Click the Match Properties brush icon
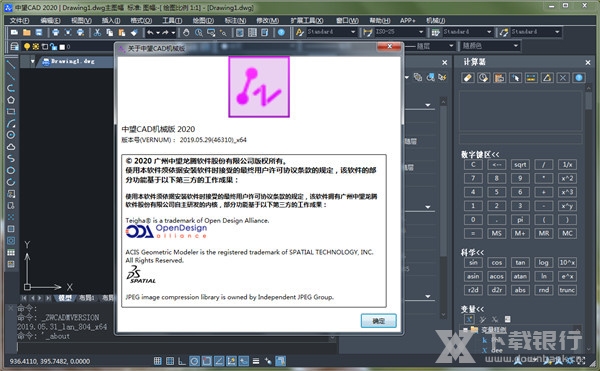Image resolution: width=600 pixels, height=371 pixels. (134, 33)
